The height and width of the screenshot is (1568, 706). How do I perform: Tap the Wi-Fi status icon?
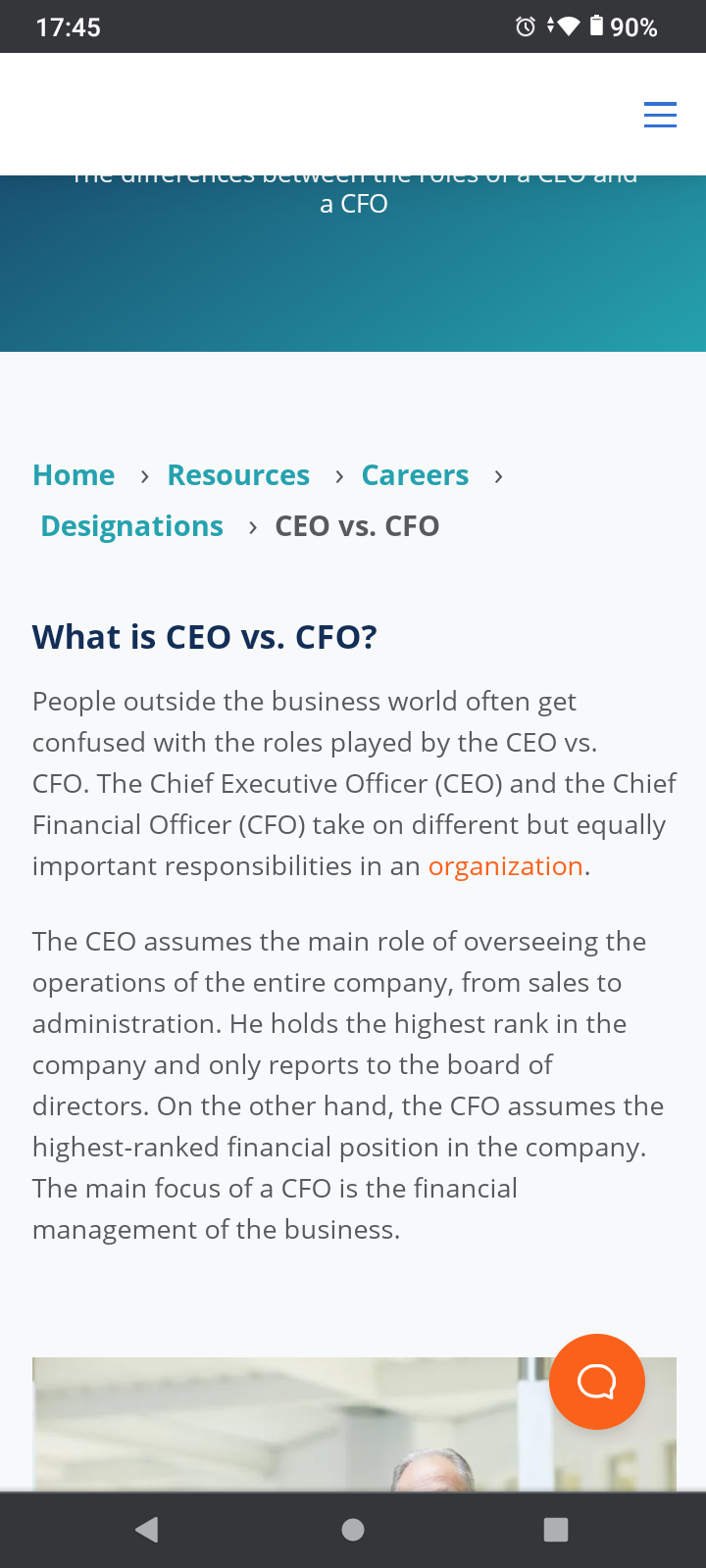pyautogui.click(x=568, y=26)
